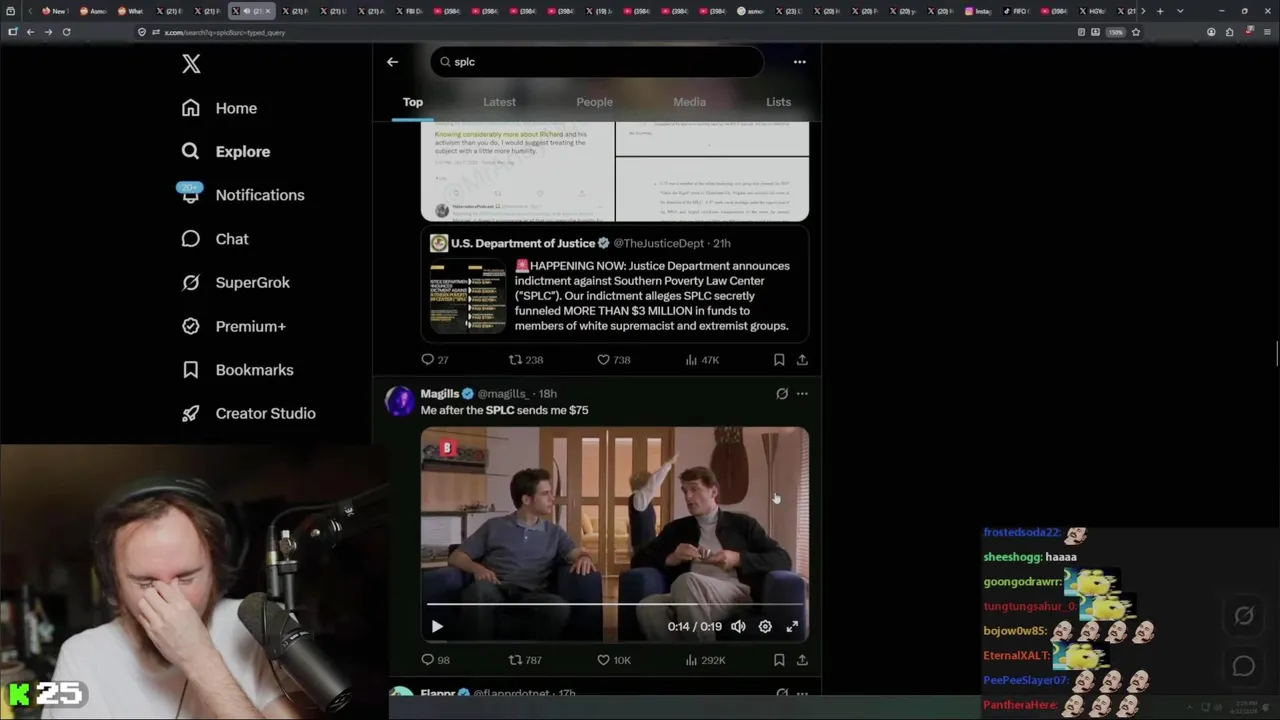Bookmark the post with 738 likes
1280x720 pixels.
pos(779,360)
